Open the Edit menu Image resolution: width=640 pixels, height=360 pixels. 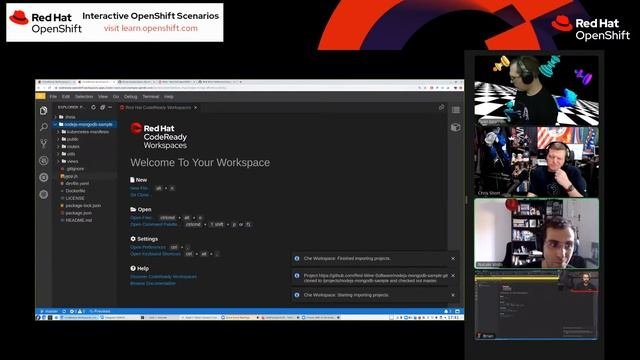coord(66,97)
